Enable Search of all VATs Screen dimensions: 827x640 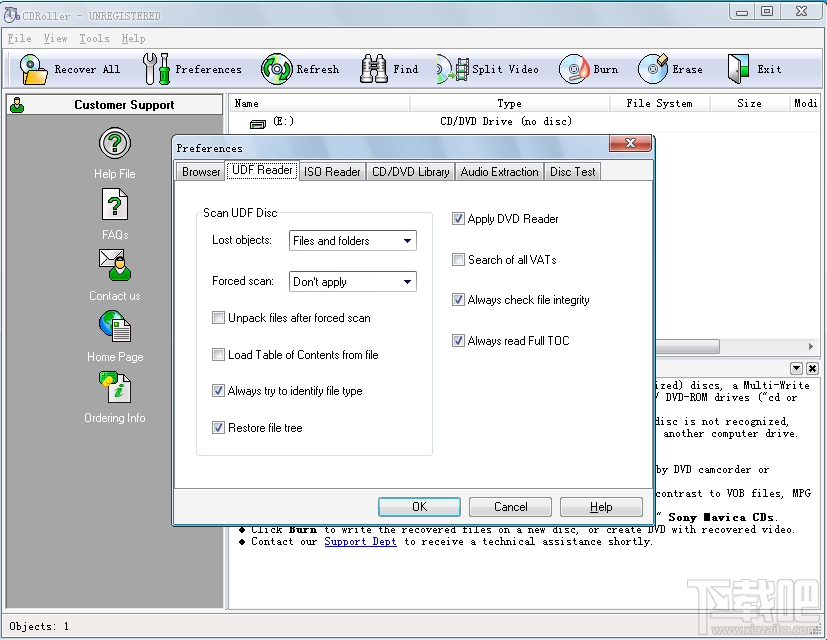[458, 260]
